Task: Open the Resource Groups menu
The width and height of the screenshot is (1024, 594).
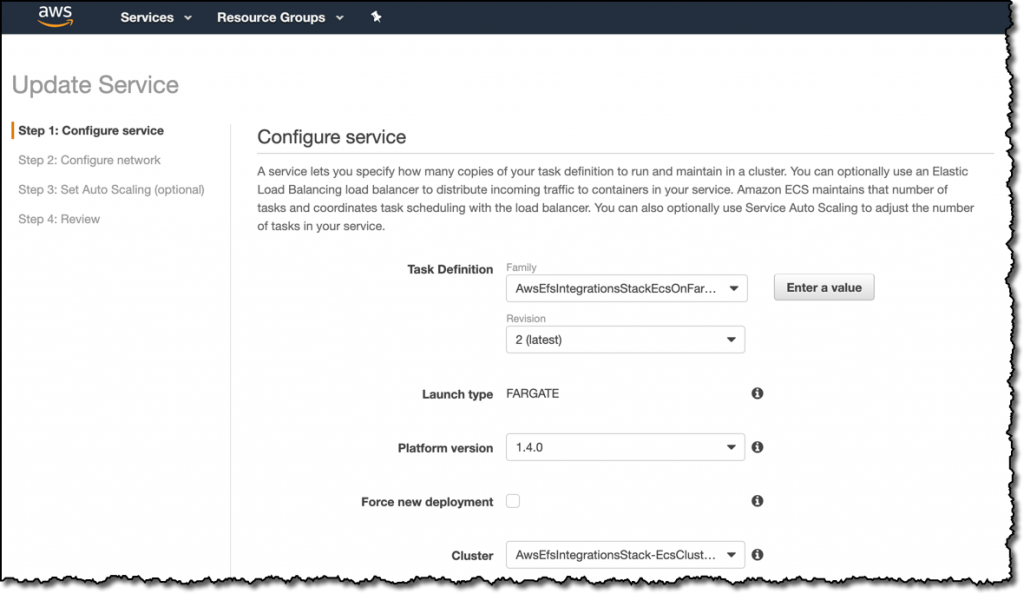Action: (x=280, y=18)
